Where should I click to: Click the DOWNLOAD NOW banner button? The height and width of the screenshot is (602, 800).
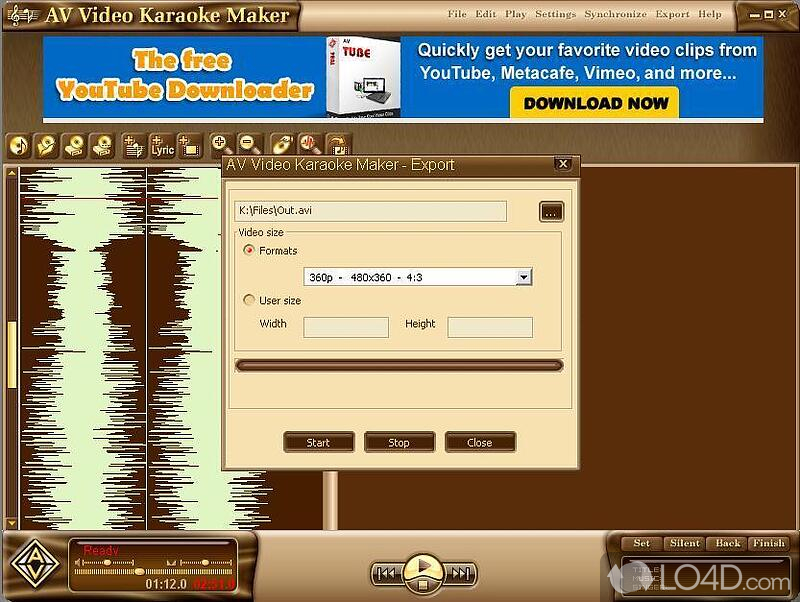click(x=595, y=103)
